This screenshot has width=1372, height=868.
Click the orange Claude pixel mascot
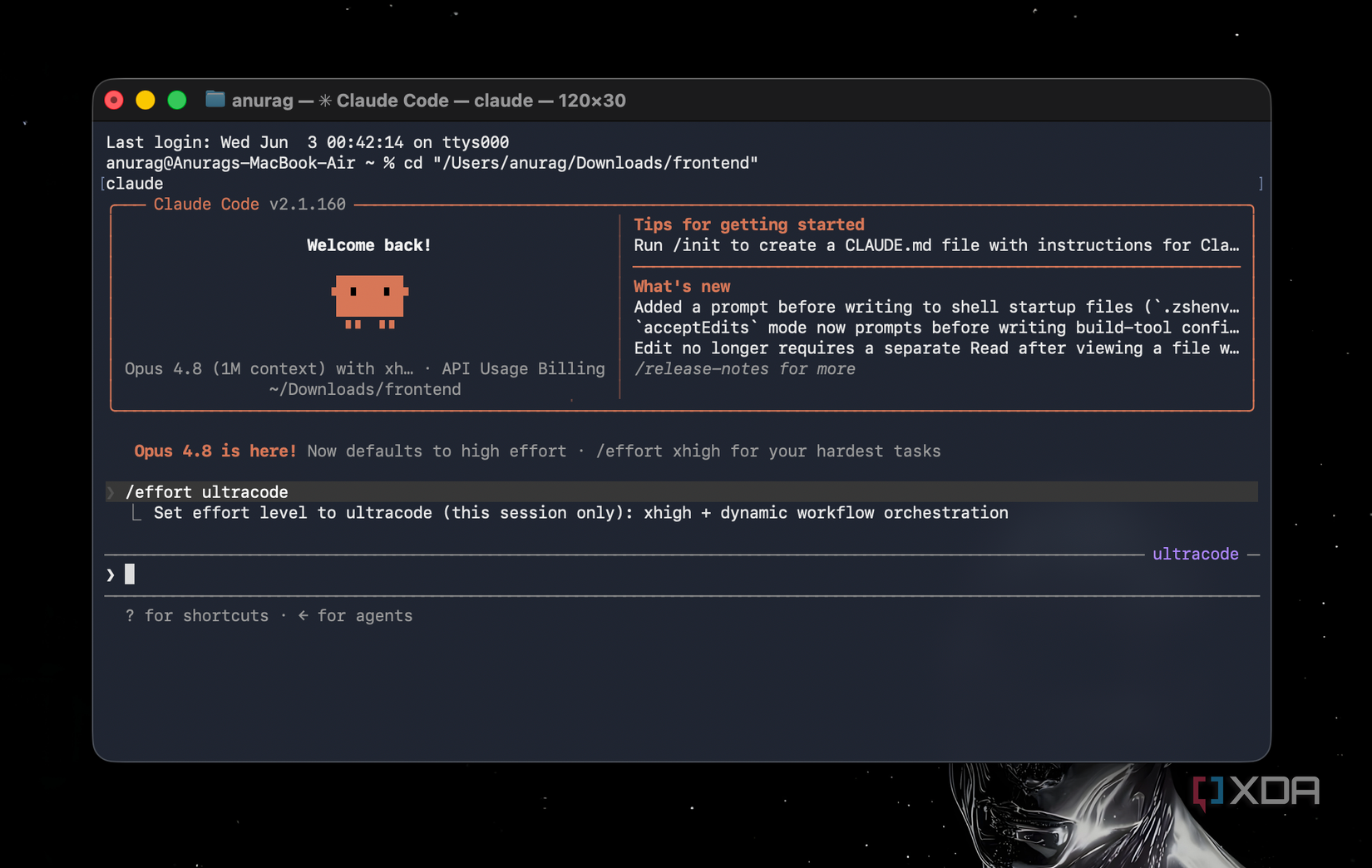pyautogui.click(x=370, y=302)
